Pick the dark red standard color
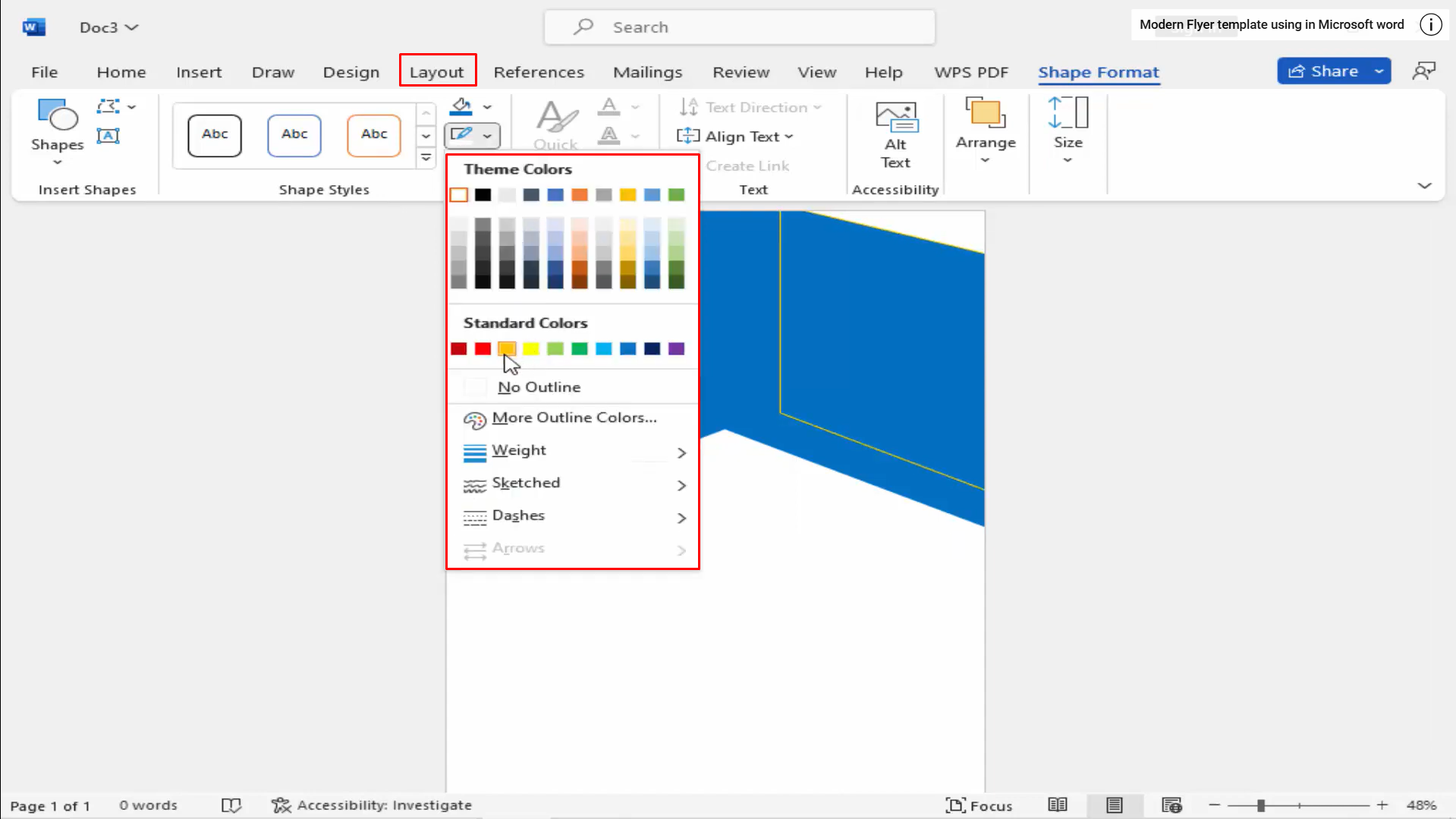The width and height of the screenshot is (1456, 819). (458, 348)
